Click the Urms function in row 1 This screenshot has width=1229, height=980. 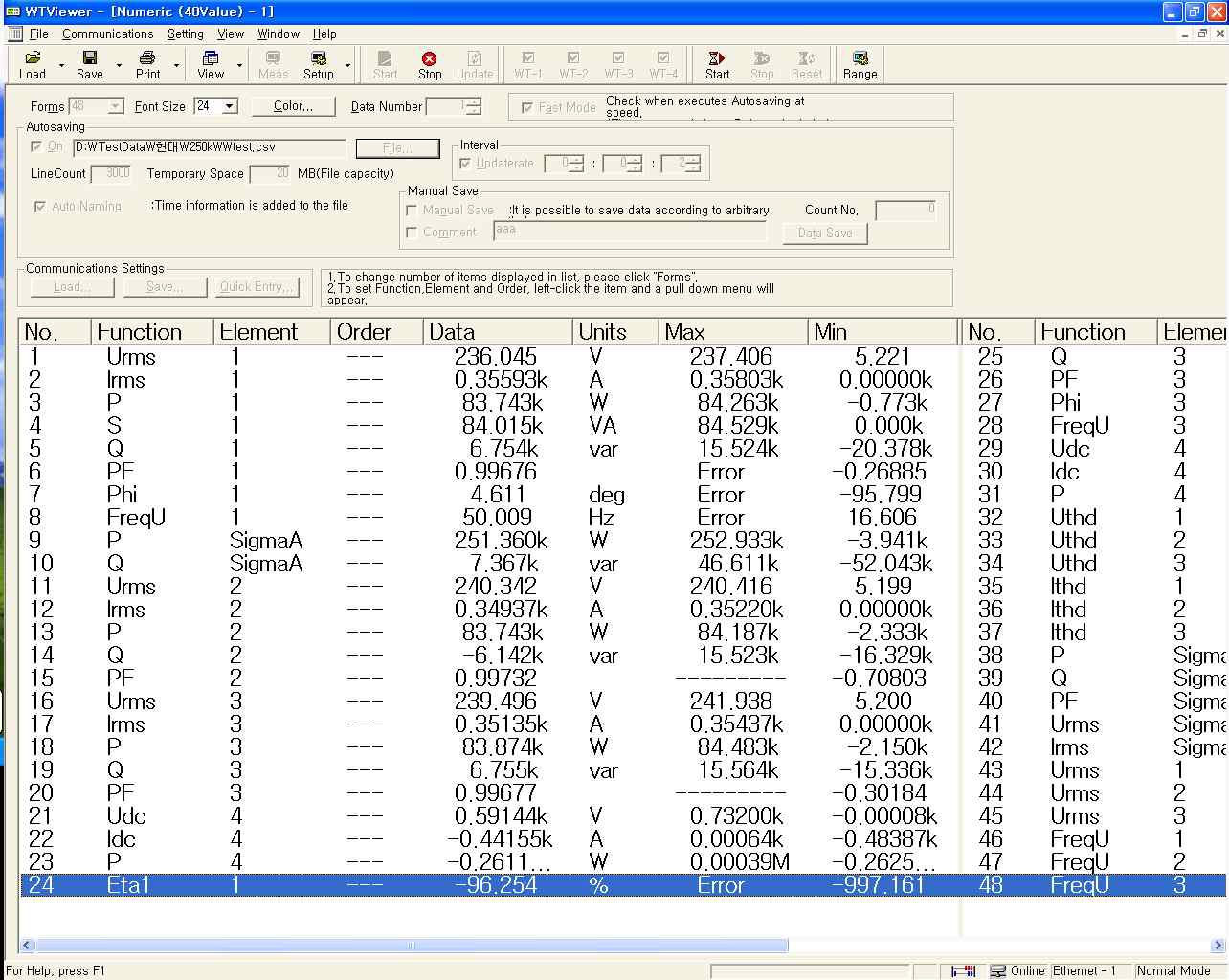[131, 357]
